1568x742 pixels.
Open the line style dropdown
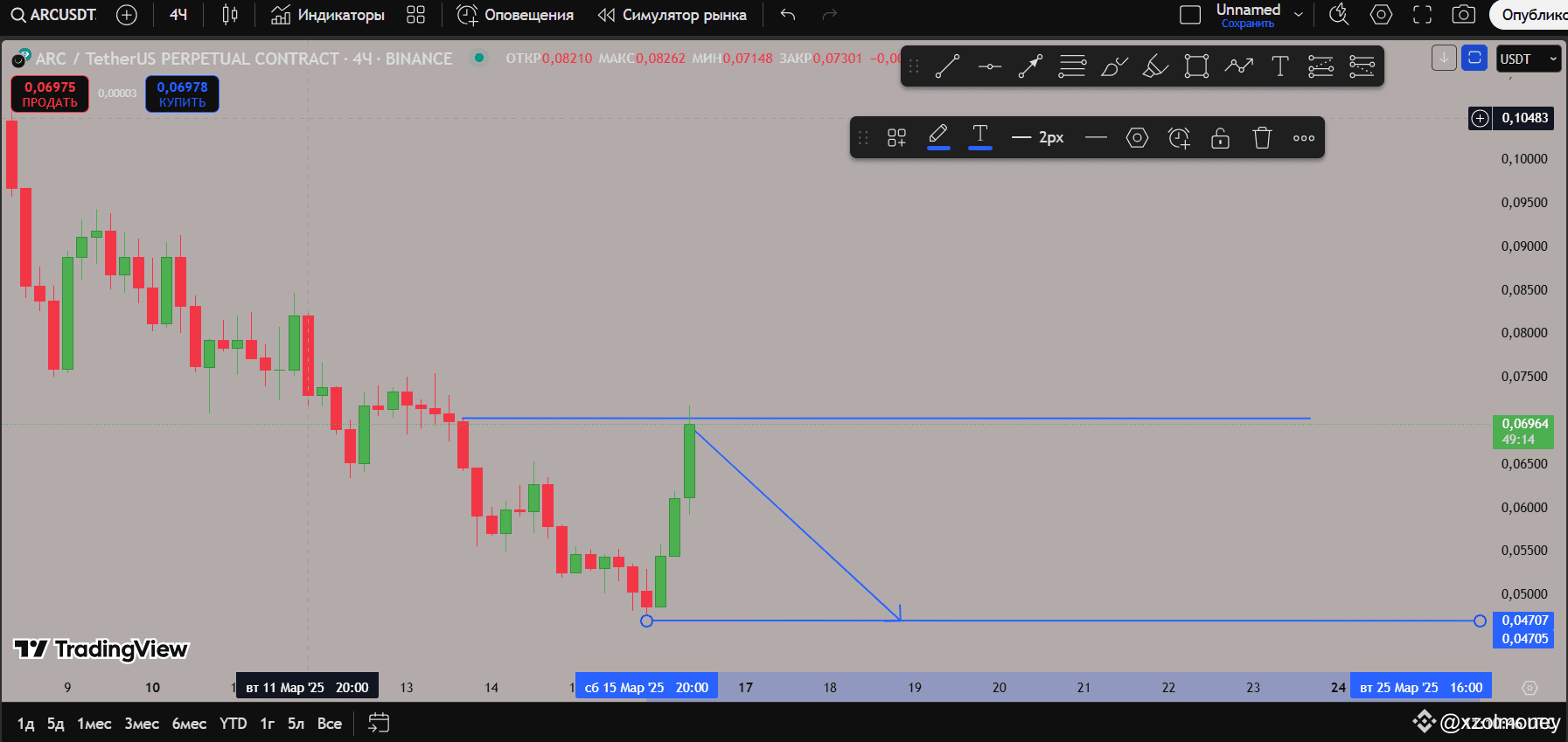click(x=1096, y=138)
